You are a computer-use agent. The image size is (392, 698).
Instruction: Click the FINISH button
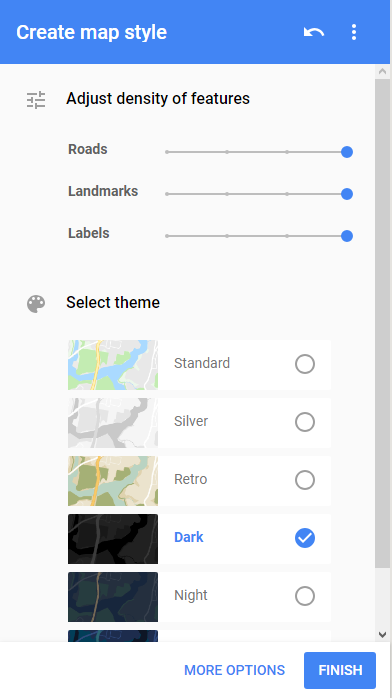[x=340, y=670]
